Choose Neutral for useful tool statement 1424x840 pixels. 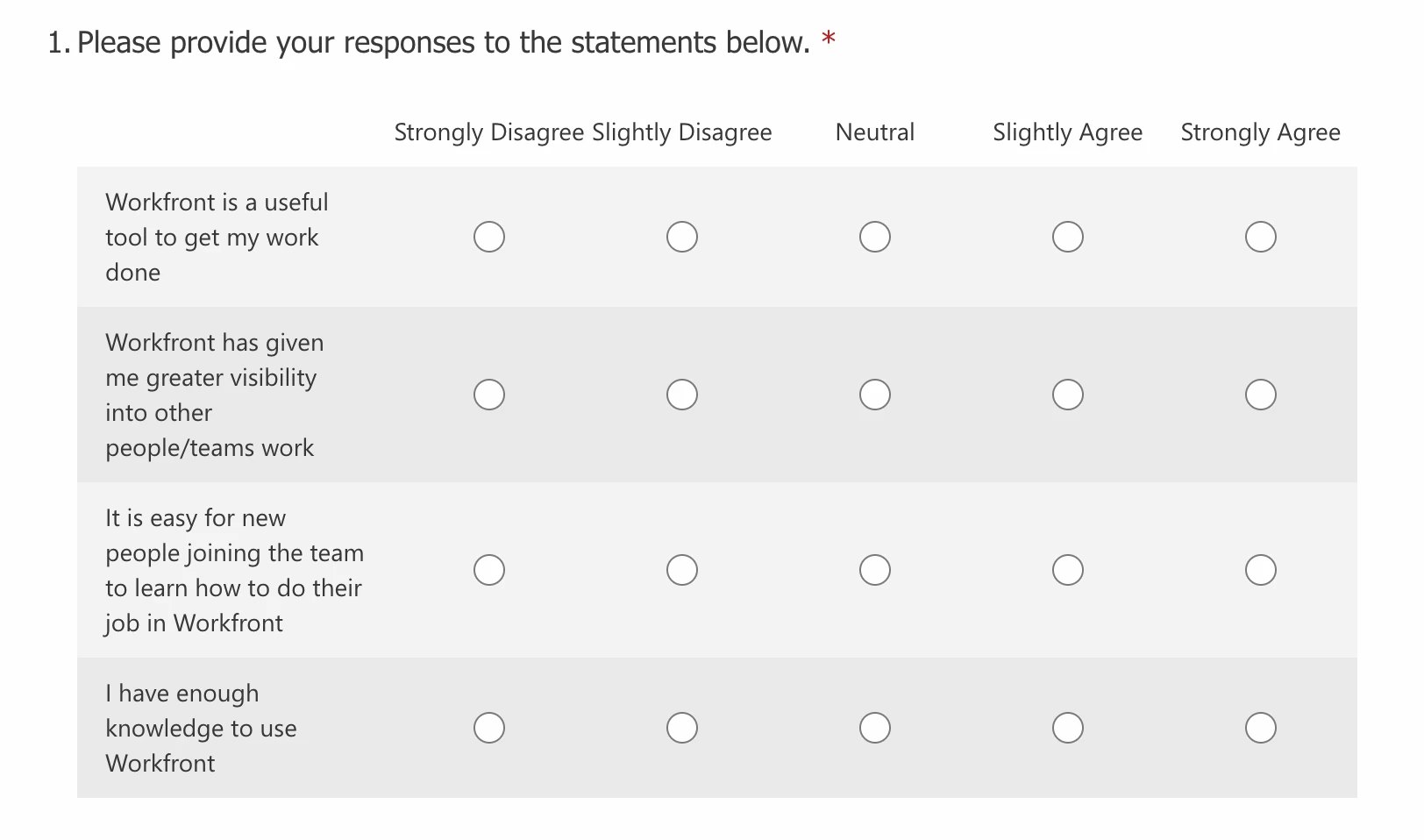click(875, 237)
